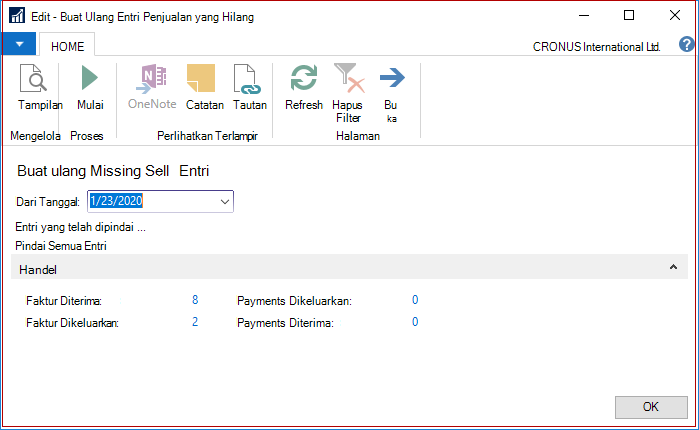
Task: Open Payments Diterima value 0
Action: (415, 322)
